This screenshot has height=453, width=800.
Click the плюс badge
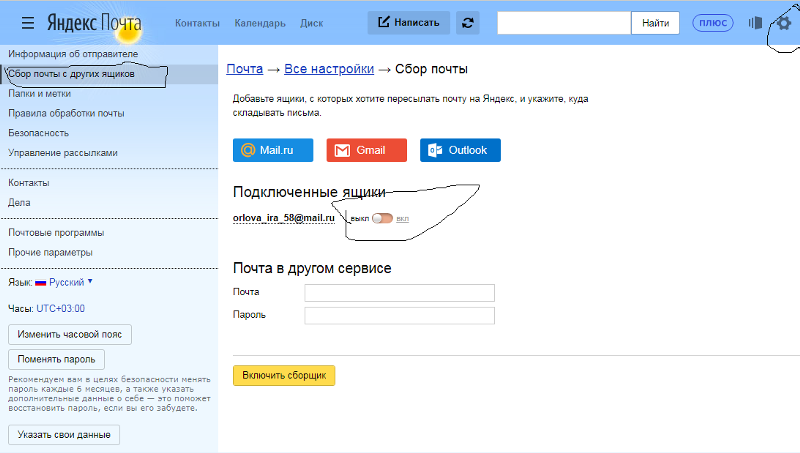click(x=713, y=23)
